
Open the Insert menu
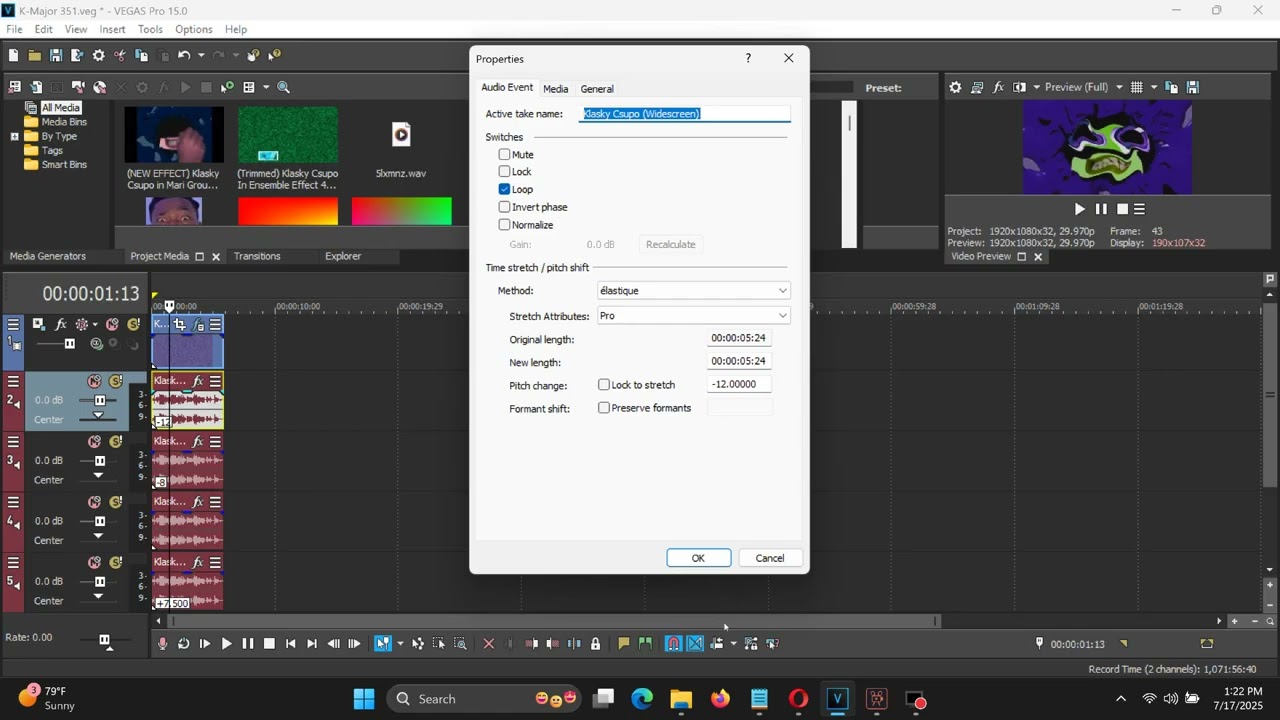[112, 29]
